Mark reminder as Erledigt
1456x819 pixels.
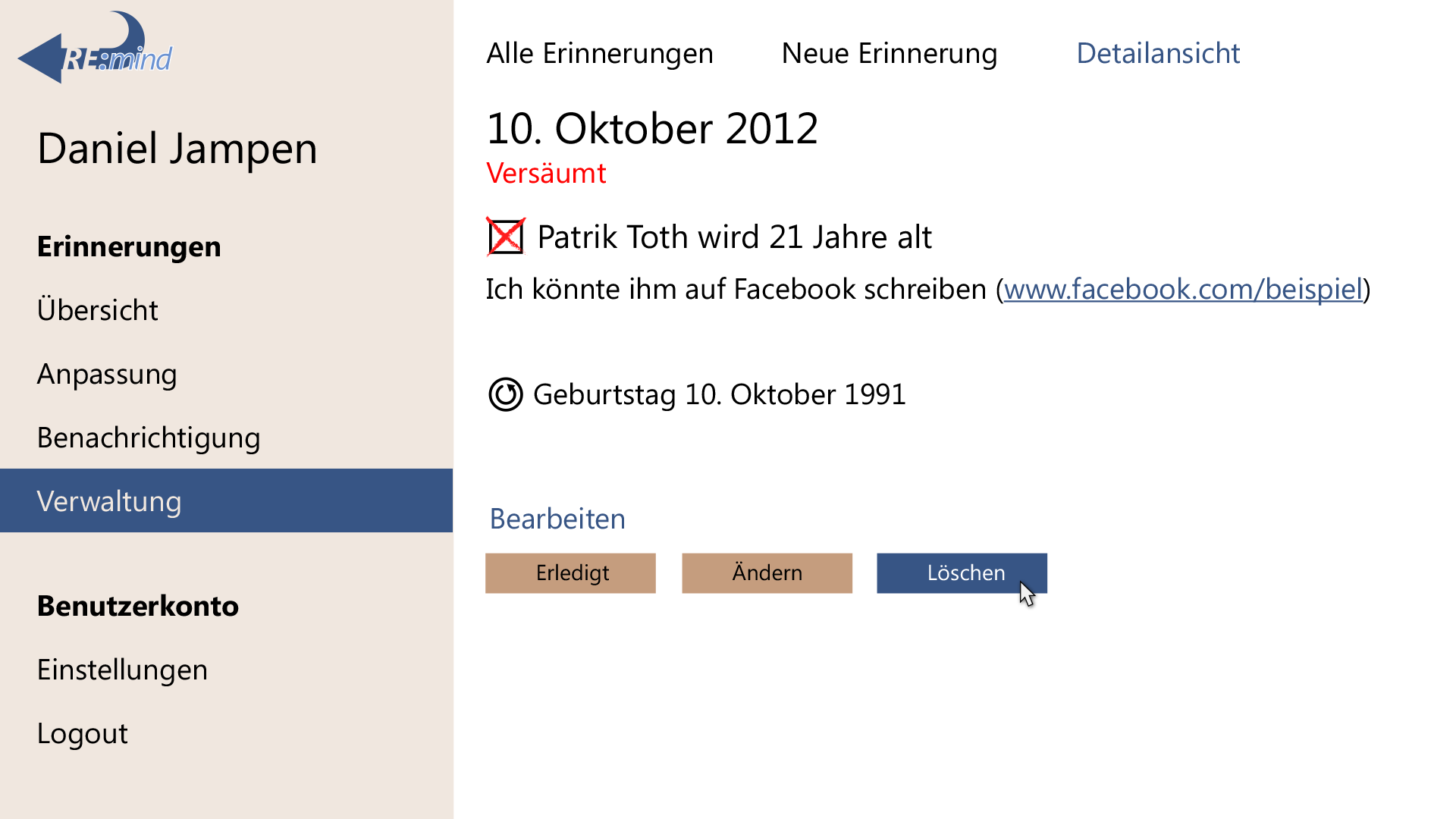point(570,573)
